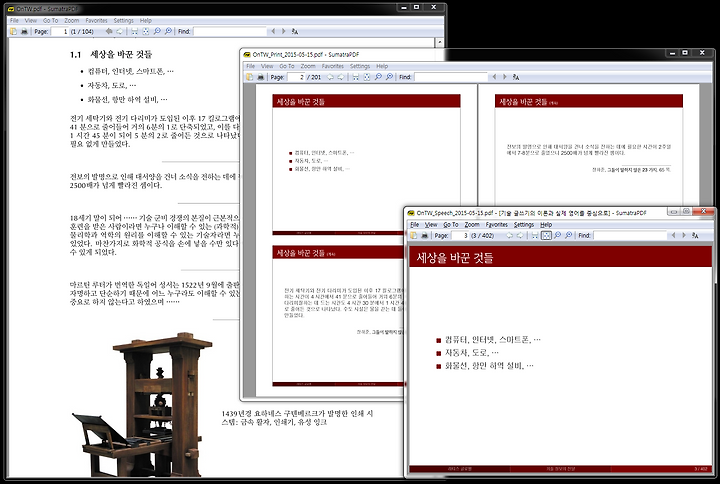Go to next page in OnTW_Speech window
Screen dimensions: 720x484
[520, 235]
